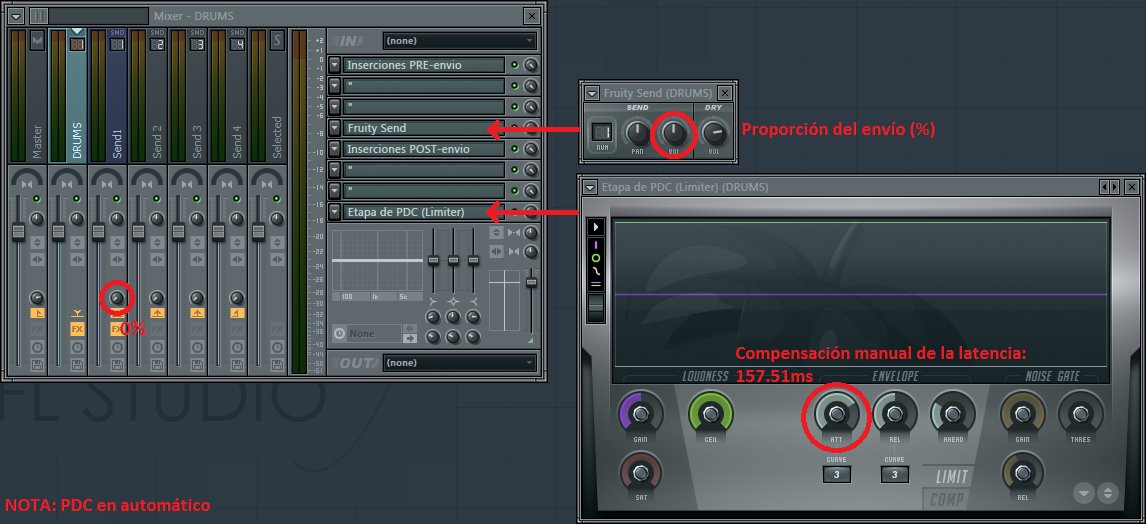Image resolution: width=1146 pixels, height=524 pixels.
Task: Click the mixer EQ graph display
Action: (377, 260)
